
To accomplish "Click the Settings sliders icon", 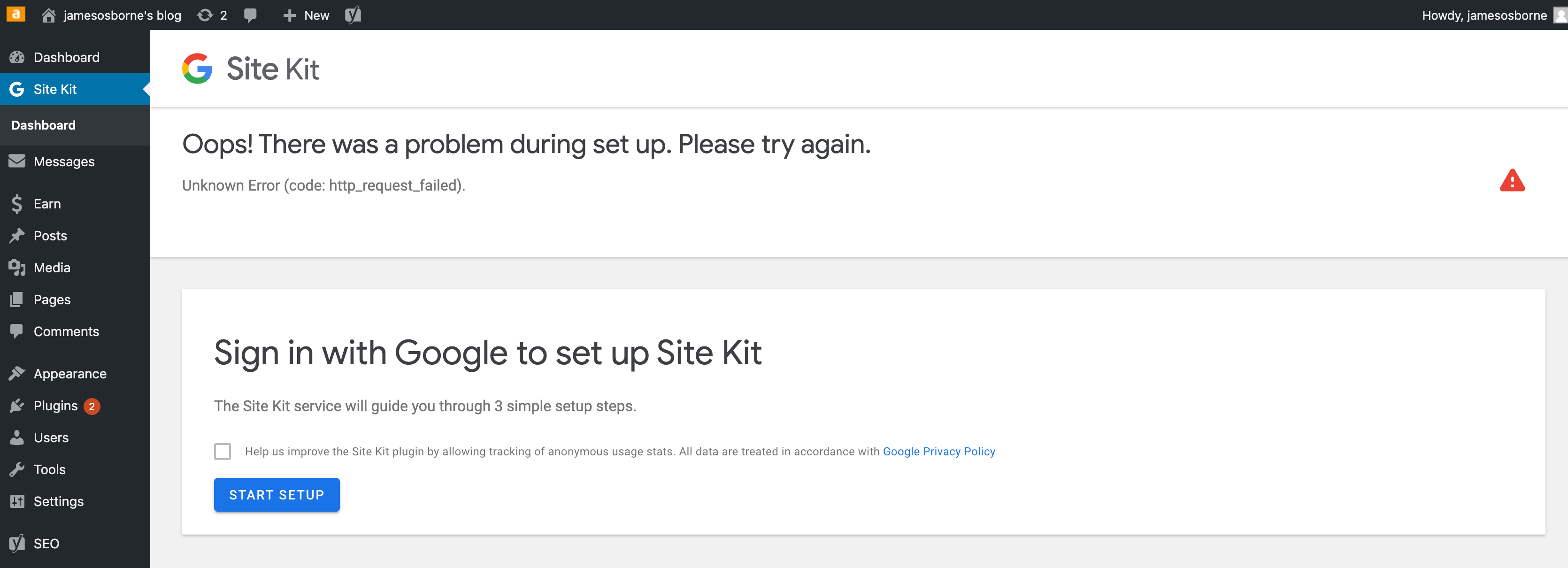I will coord(17,501).
